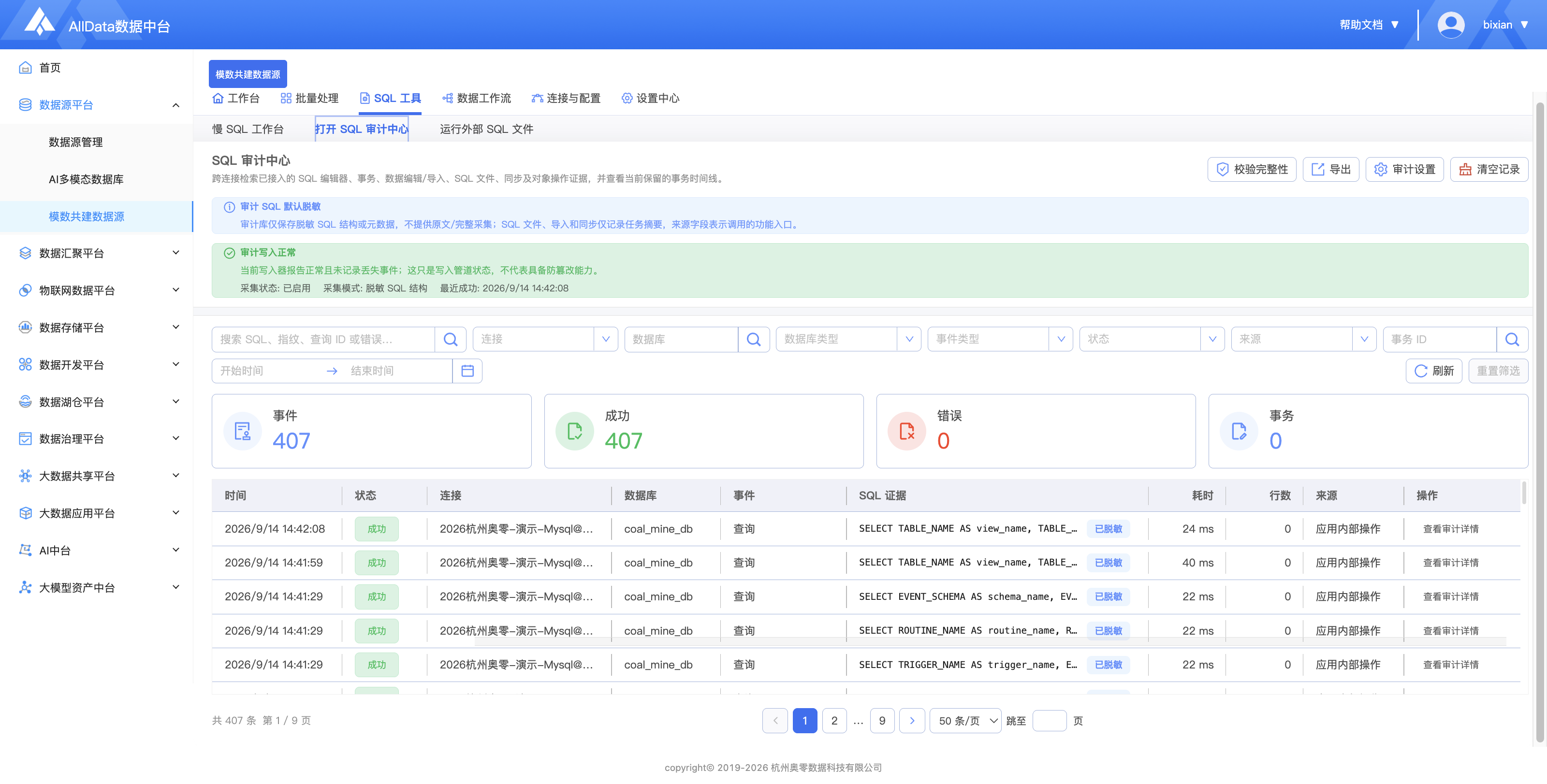Viewport: 1547px width, 784px height.
Task: Click the 物联网数据平台 sidebar icon
Action: tap(25, 290)
